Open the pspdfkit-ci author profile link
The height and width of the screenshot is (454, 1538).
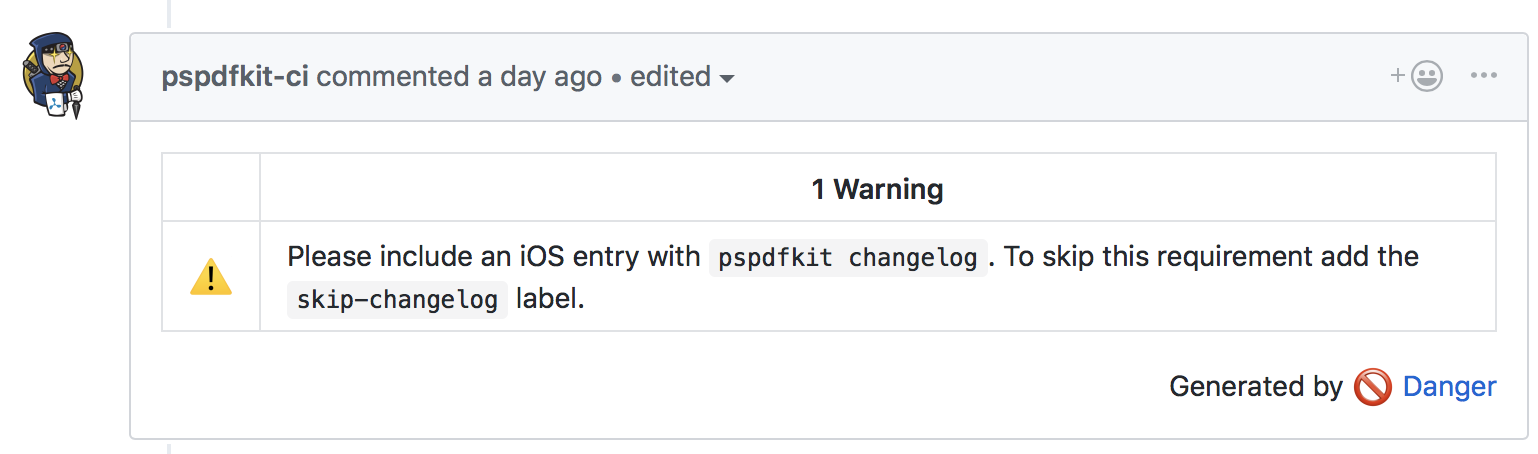pyautogui.click(x=235, y=77)
